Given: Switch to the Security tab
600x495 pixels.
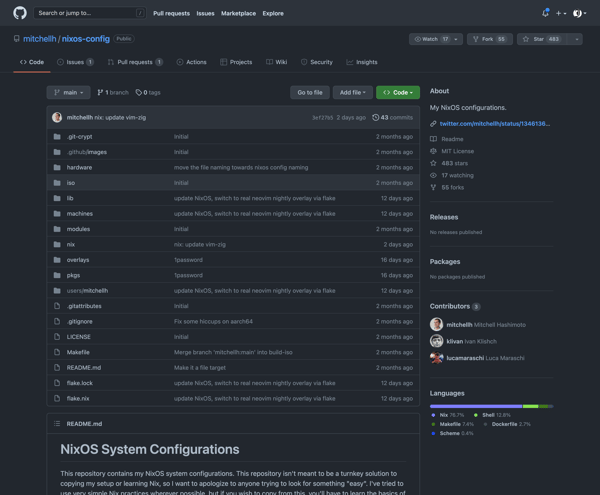Looking at the screenshot, I should [x=316, y=62].
